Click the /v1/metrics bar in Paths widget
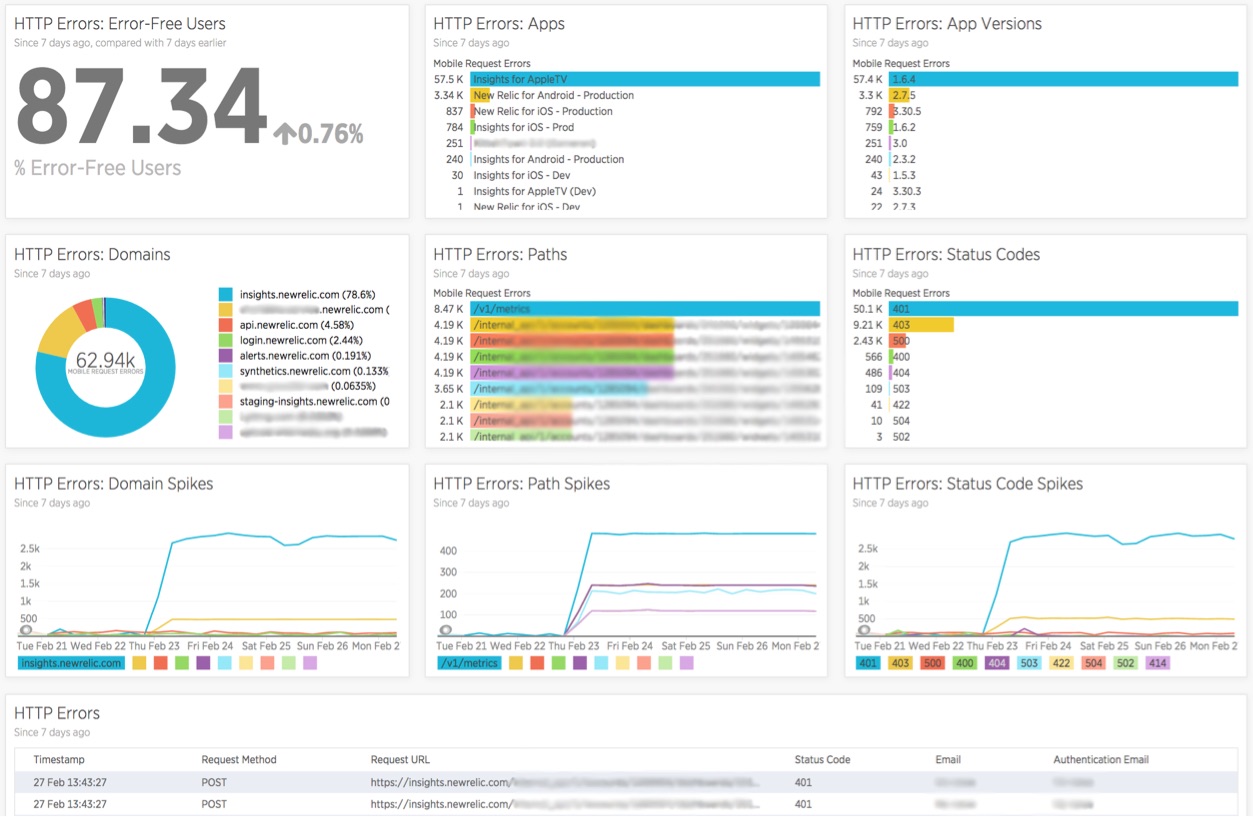Image resolution: width=1253 pixels, height=822 pixels. pos(644,309)
